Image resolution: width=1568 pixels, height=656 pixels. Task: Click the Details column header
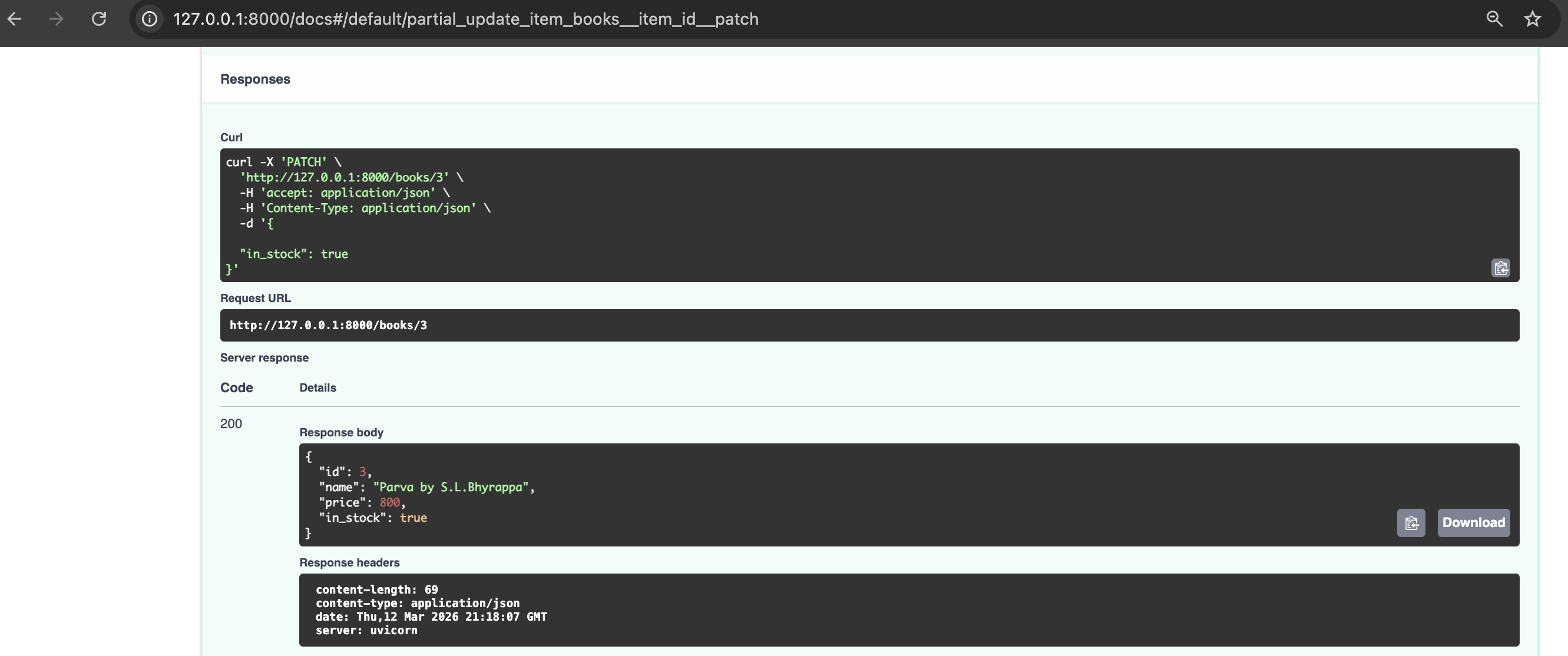click(317, 387)
